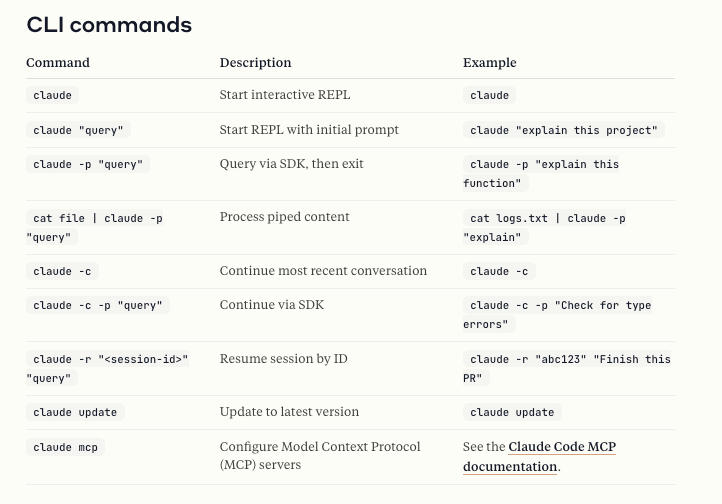This screenshot has height=504, width=722.
Task: Click the Description column header
Action: [255, 62]
